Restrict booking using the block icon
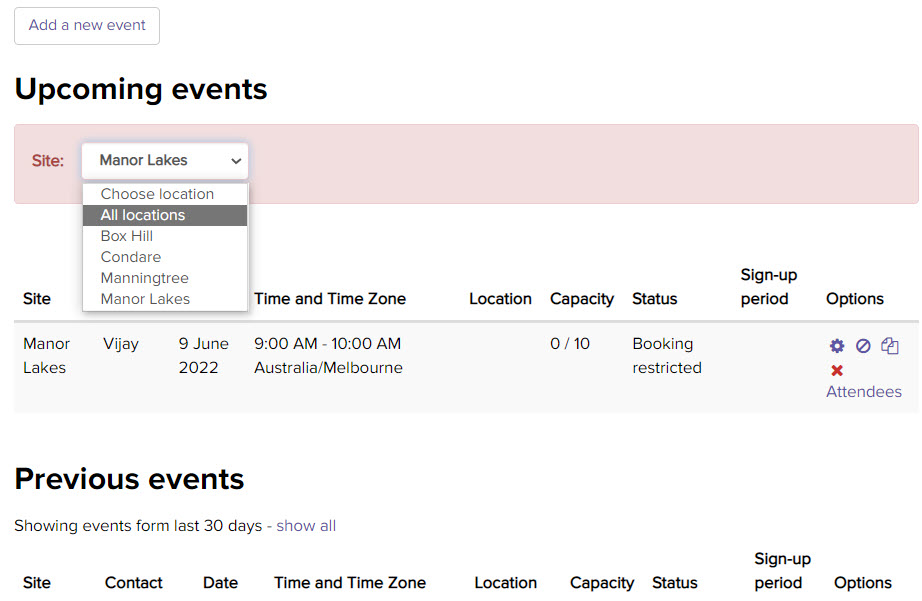The height and width of the screenshot is (601, 922). [x=863, y=345]
